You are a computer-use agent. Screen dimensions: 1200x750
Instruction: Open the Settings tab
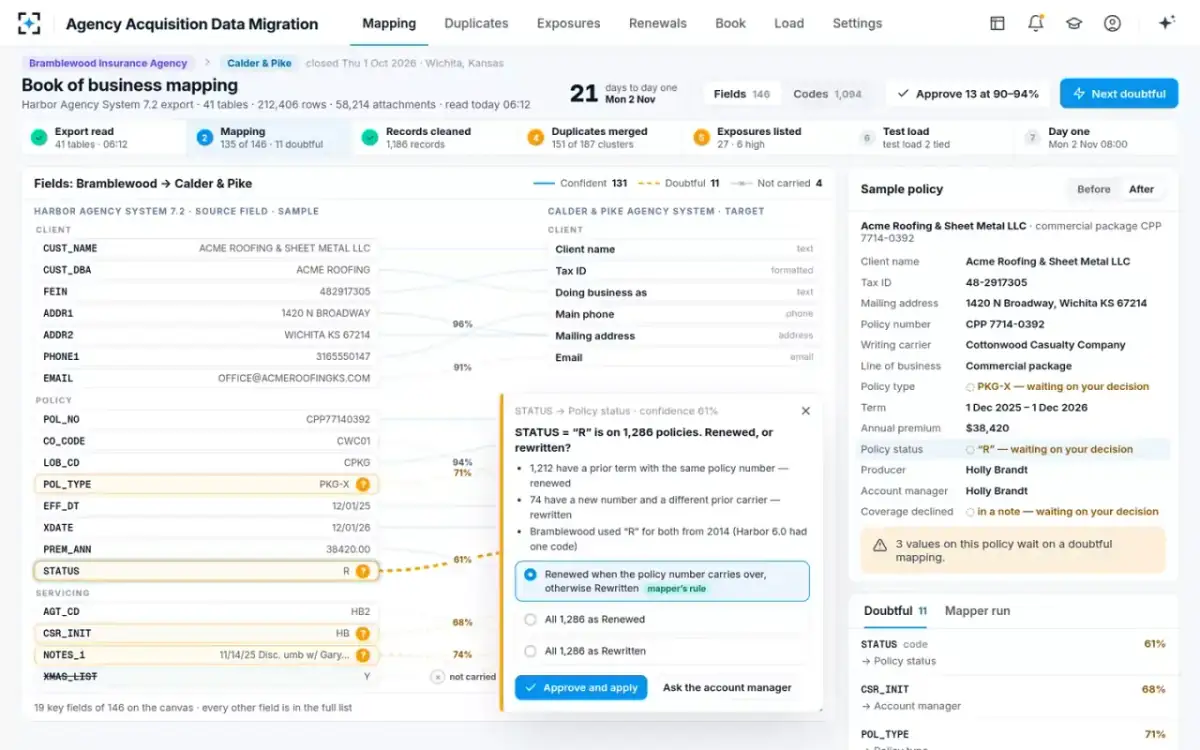857,23
